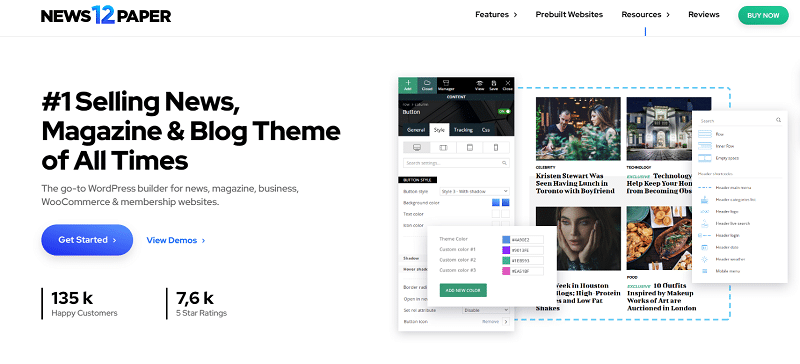
Task: Click the green Custom color #2 swatch
Action: click(506, 261)
